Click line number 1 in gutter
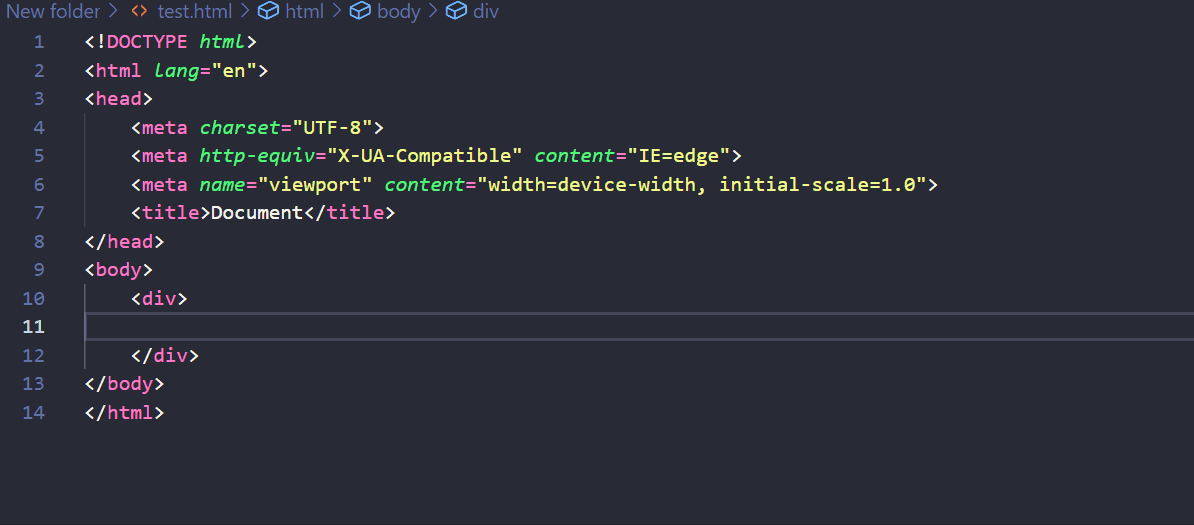1194x525 pixels. [x=39, y=42]
